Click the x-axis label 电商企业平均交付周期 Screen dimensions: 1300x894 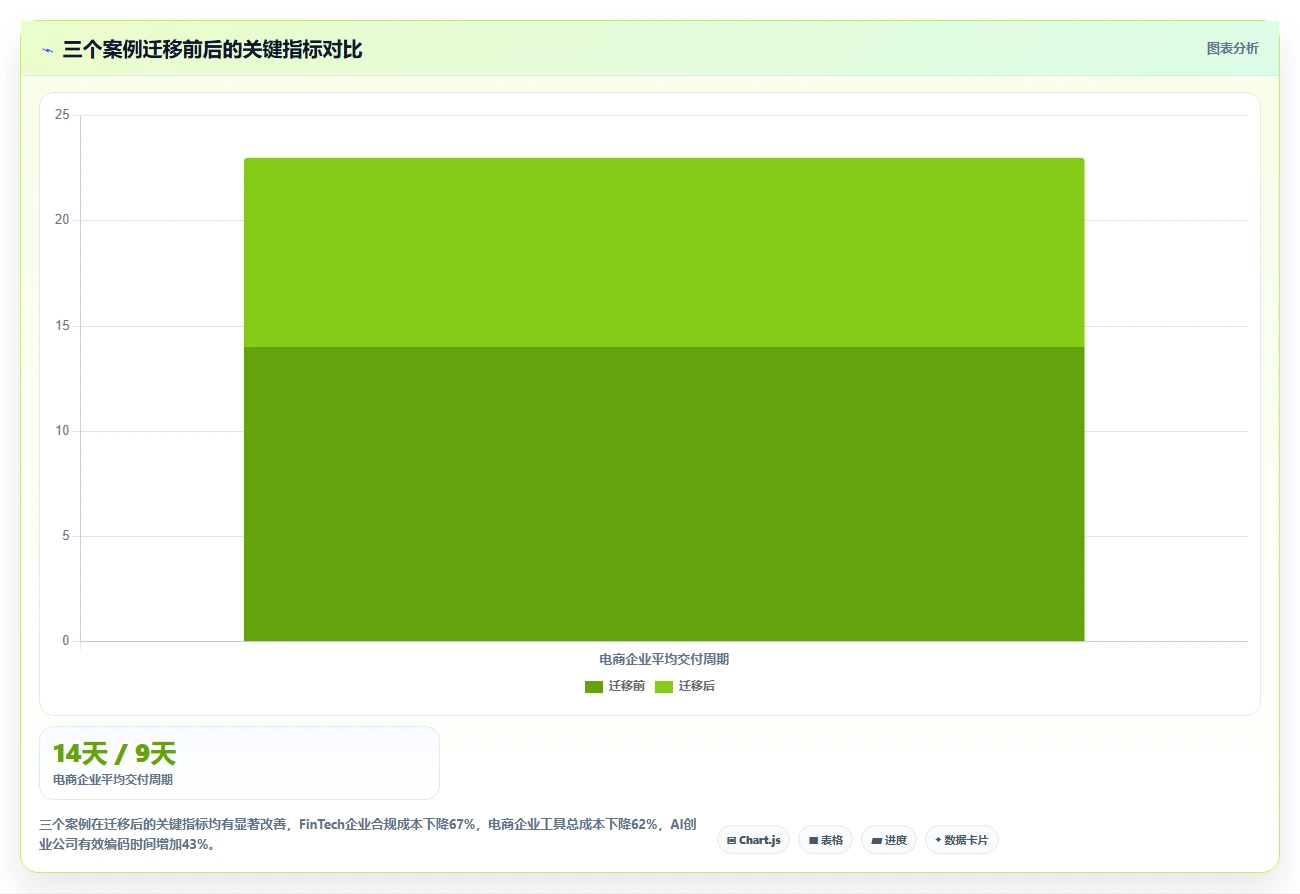664,659
